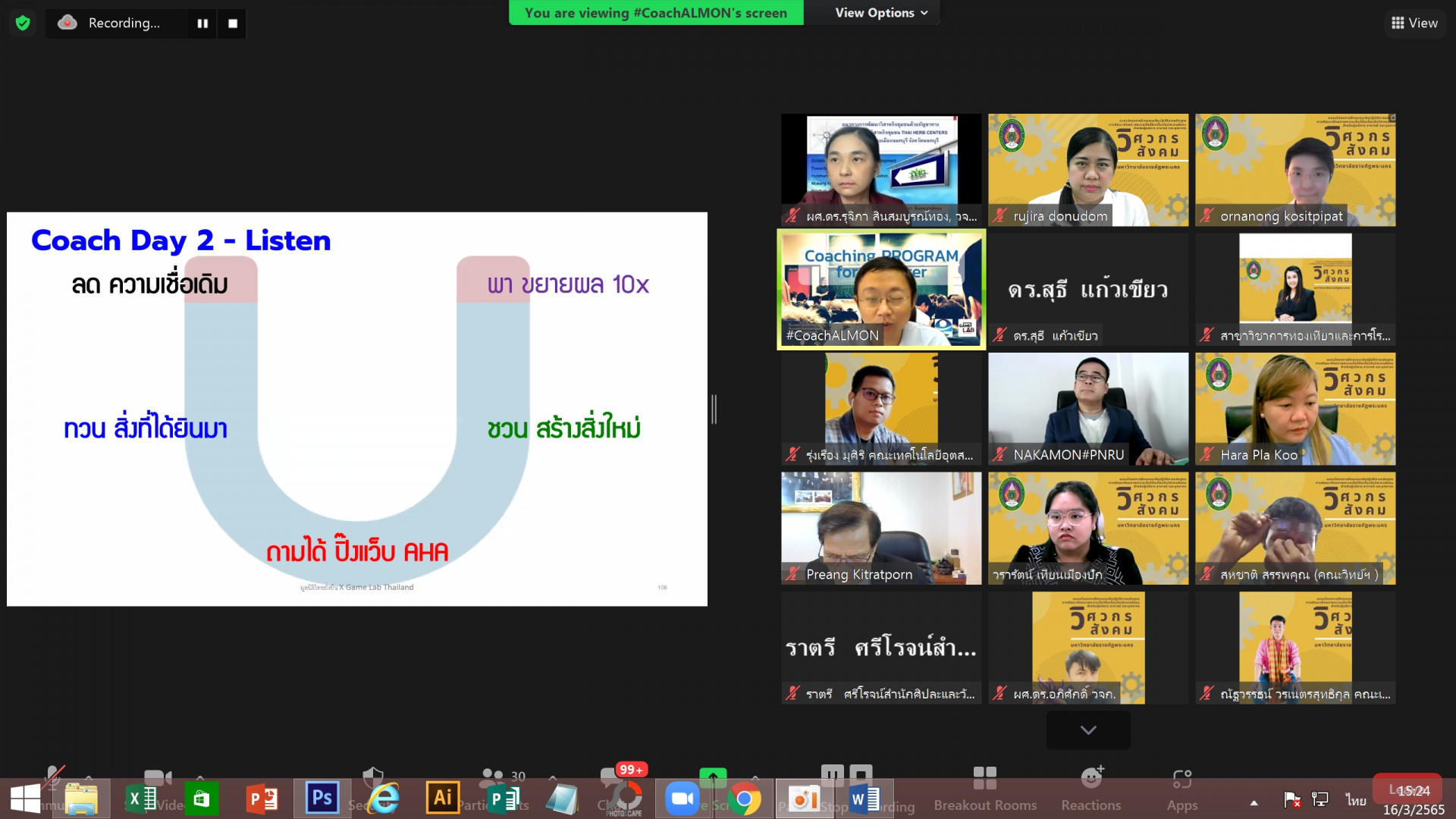Switch to Google Chrome in taskbar
This screenshot has height=819, width=1456.
[x=744, y=799]
